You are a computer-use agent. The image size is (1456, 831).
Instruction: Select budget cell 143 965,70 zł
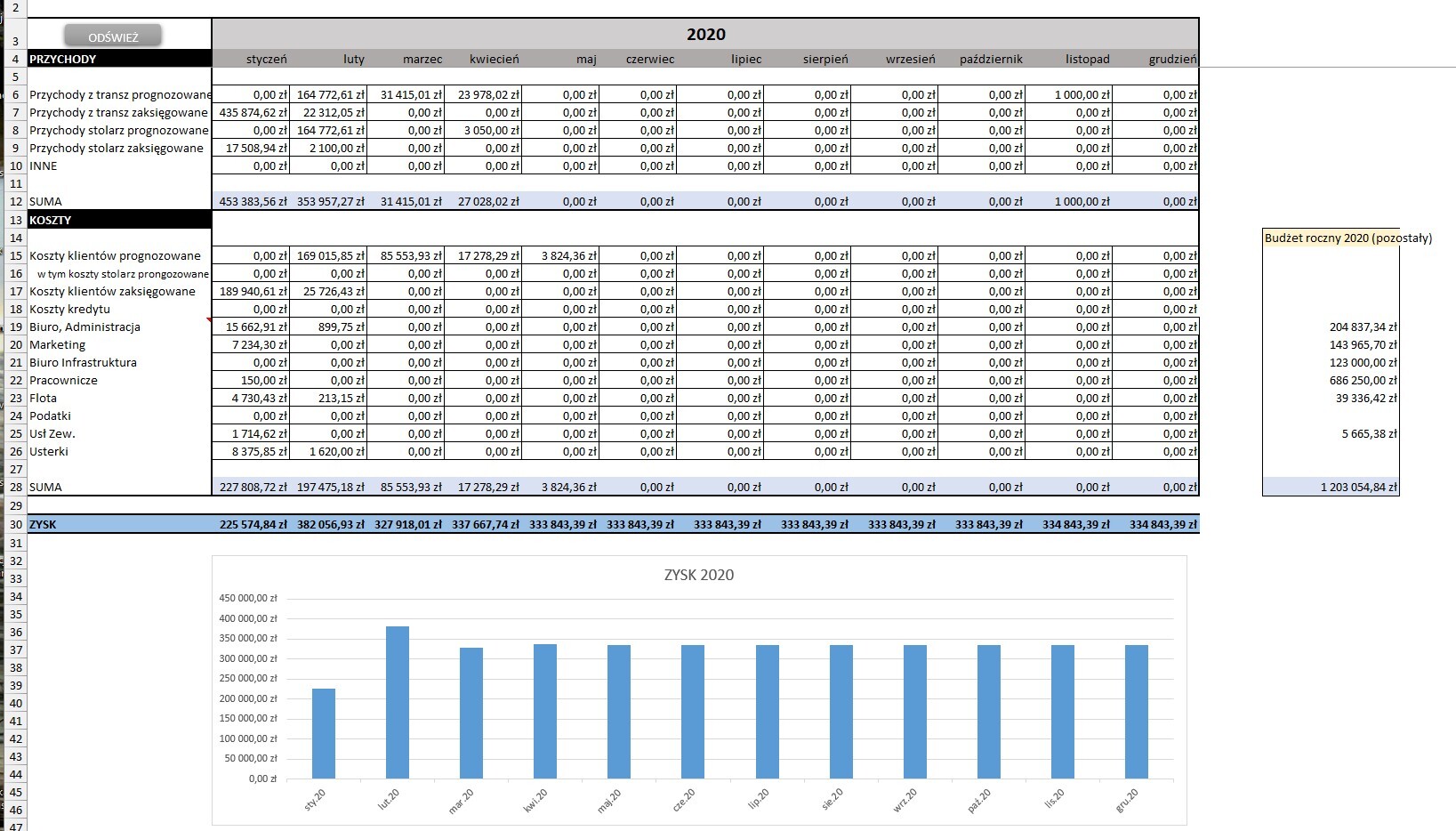1331,344
